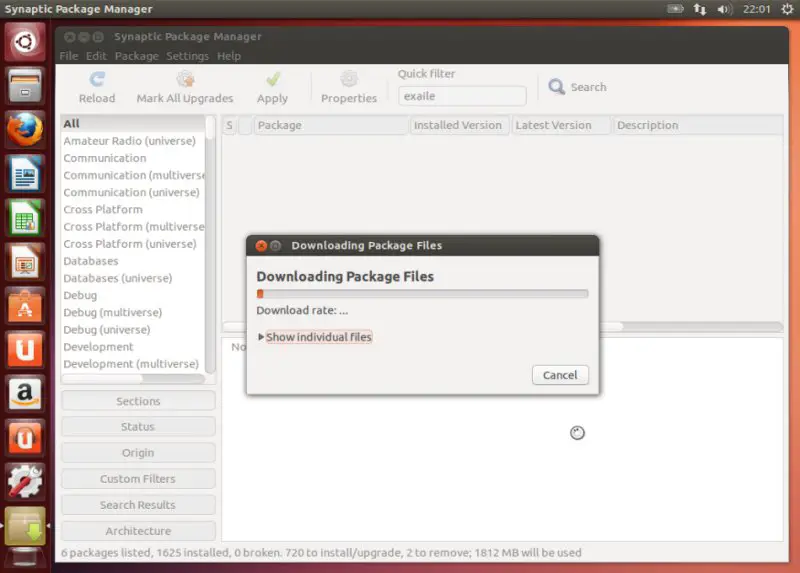The width and height of the screenshot is (800, 573).
Task: Open LibreOffice Calc launcher icon
Action: pos(24,218)
